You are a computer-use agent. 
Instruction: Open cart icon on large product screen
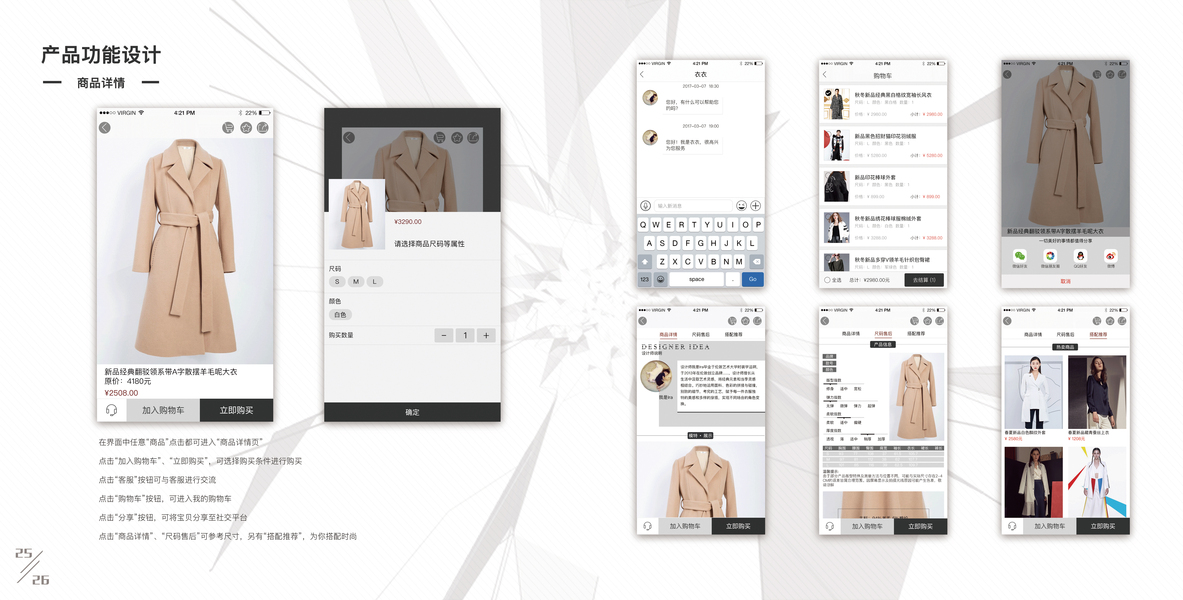pos(228,128)
